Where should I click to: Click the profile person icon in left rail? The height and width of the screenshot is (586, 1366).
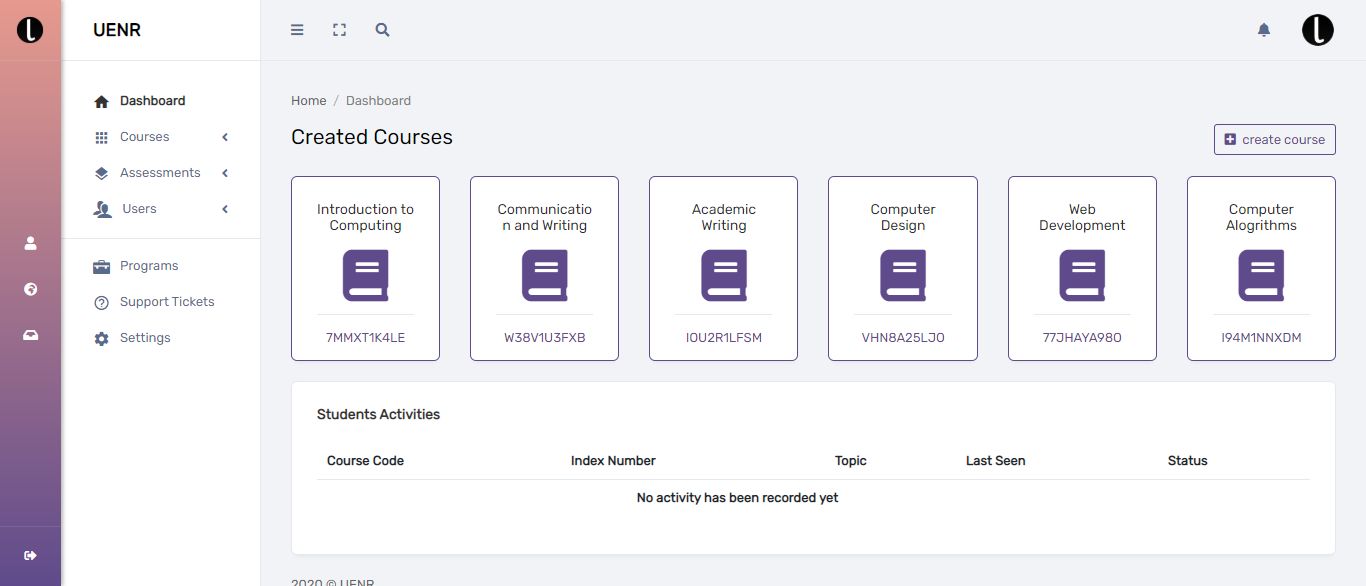pyautogui.click(x=30, y=243)
